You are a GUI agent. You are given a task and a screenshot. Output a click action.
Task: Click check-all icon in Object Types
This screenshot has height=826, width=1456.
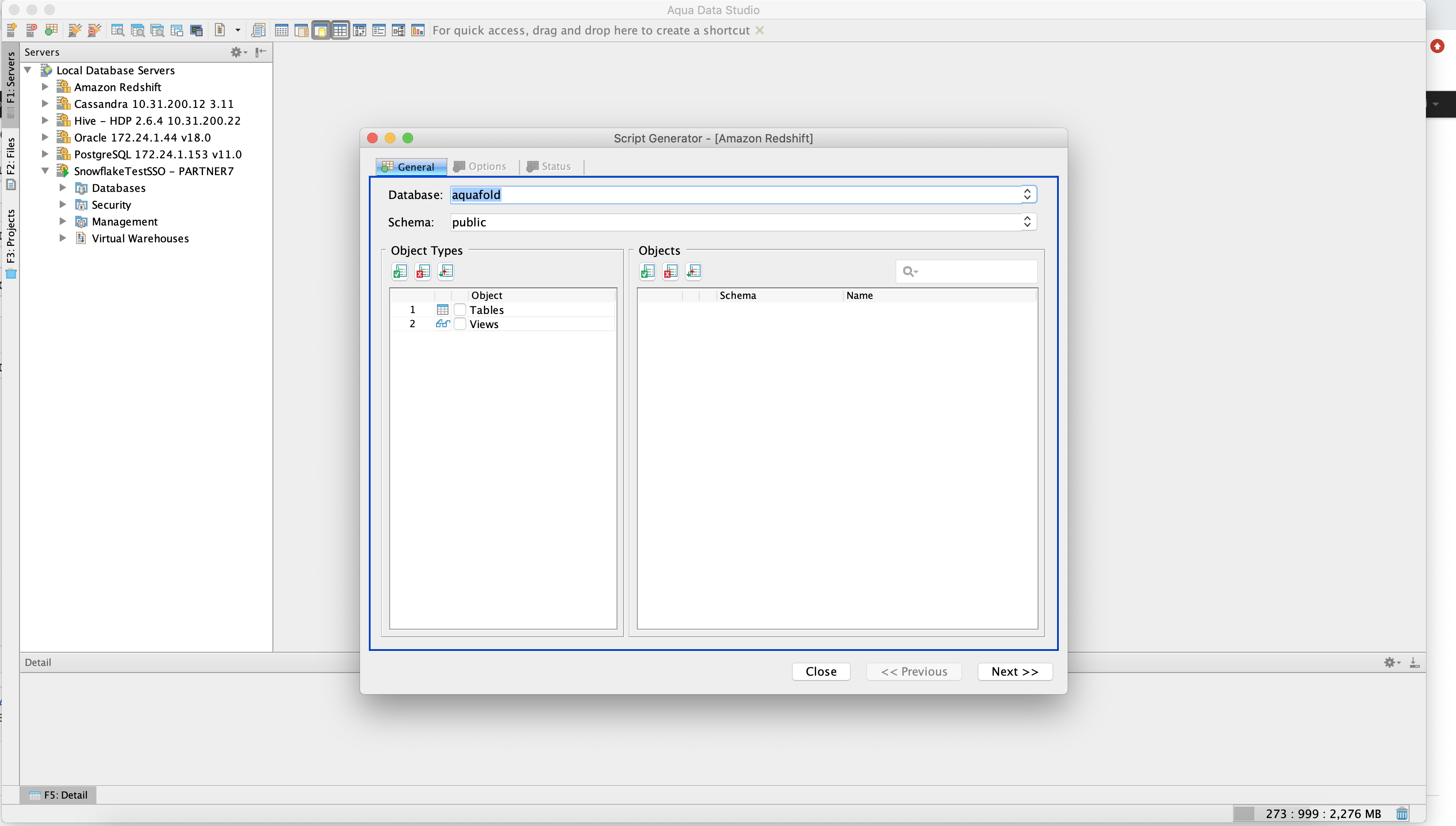tap(400, 272)
